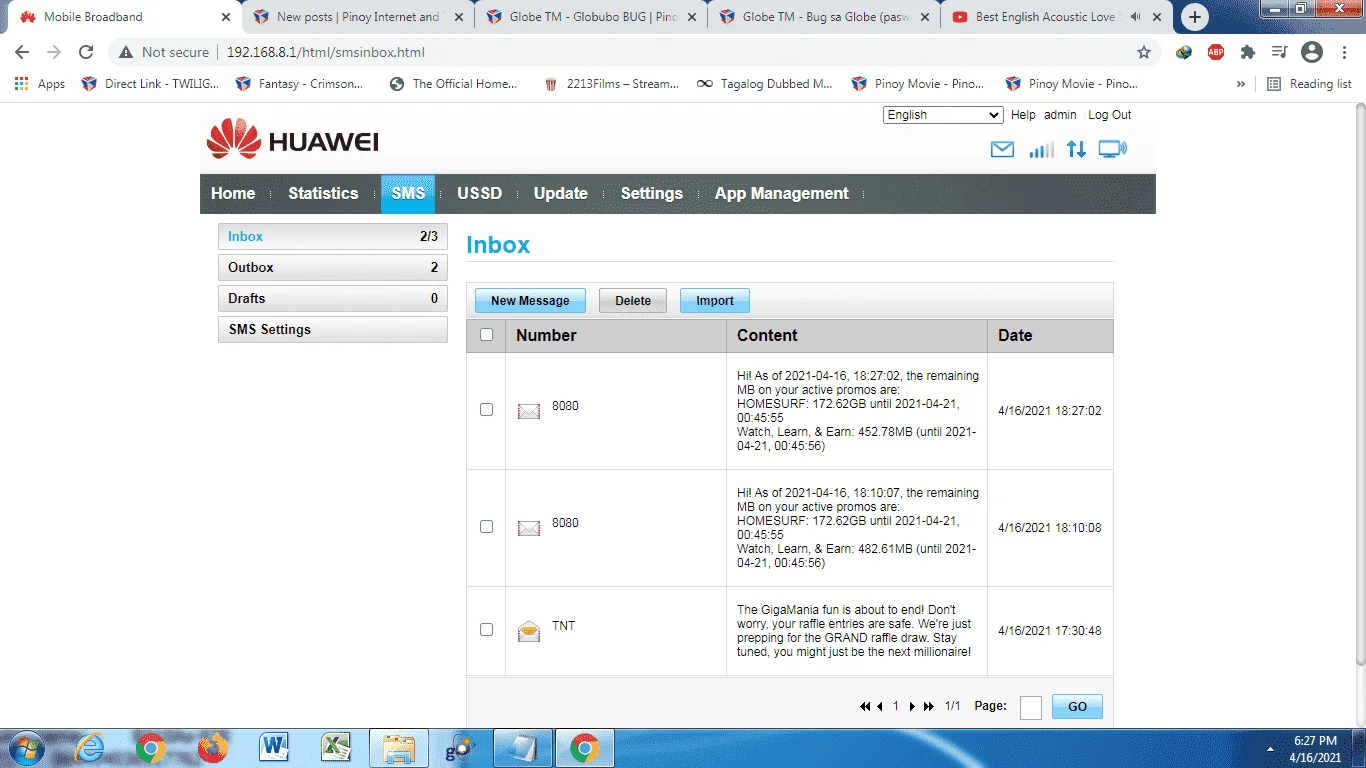Click the page number input field
This screenshot has height=768, width=1366.
(x=1031, y=707)
